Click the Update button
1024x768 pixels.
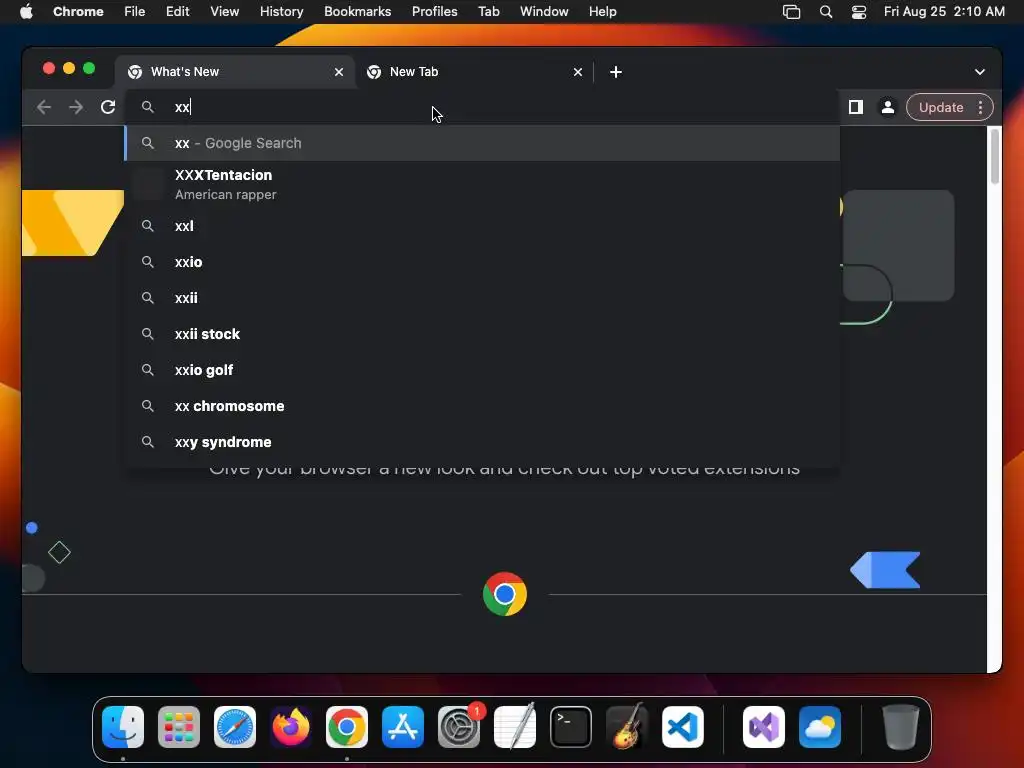point(940,107)
